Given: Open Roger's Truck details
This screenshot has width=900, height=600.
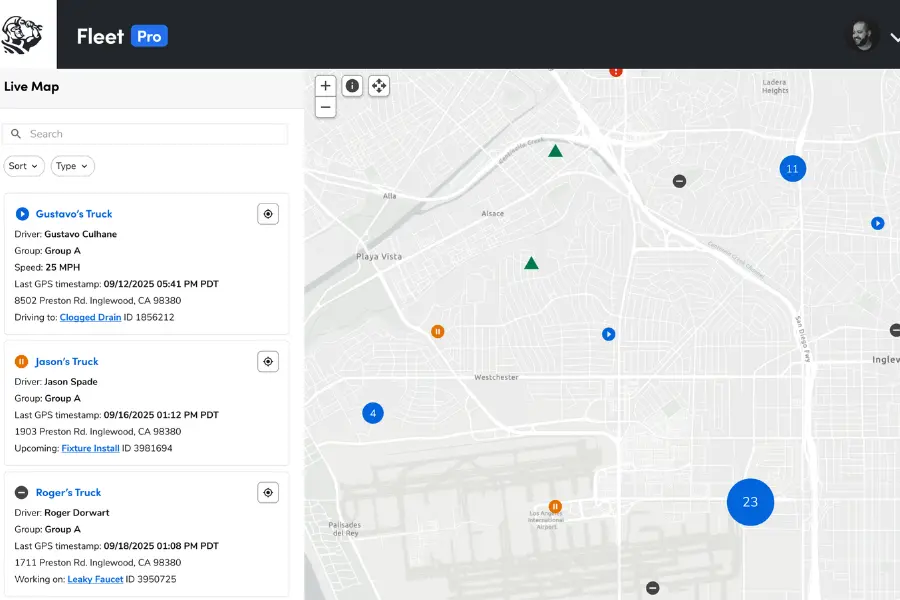Looking at the screenshot, I should [68, 493].
